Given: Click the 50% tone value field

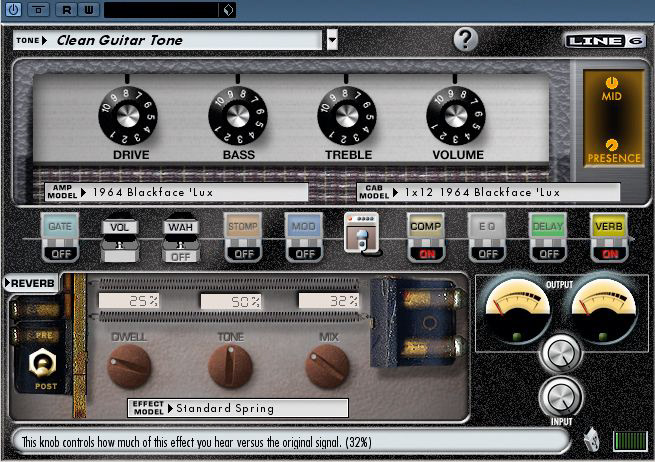Looking at the screenshot, I should (231, 301).
